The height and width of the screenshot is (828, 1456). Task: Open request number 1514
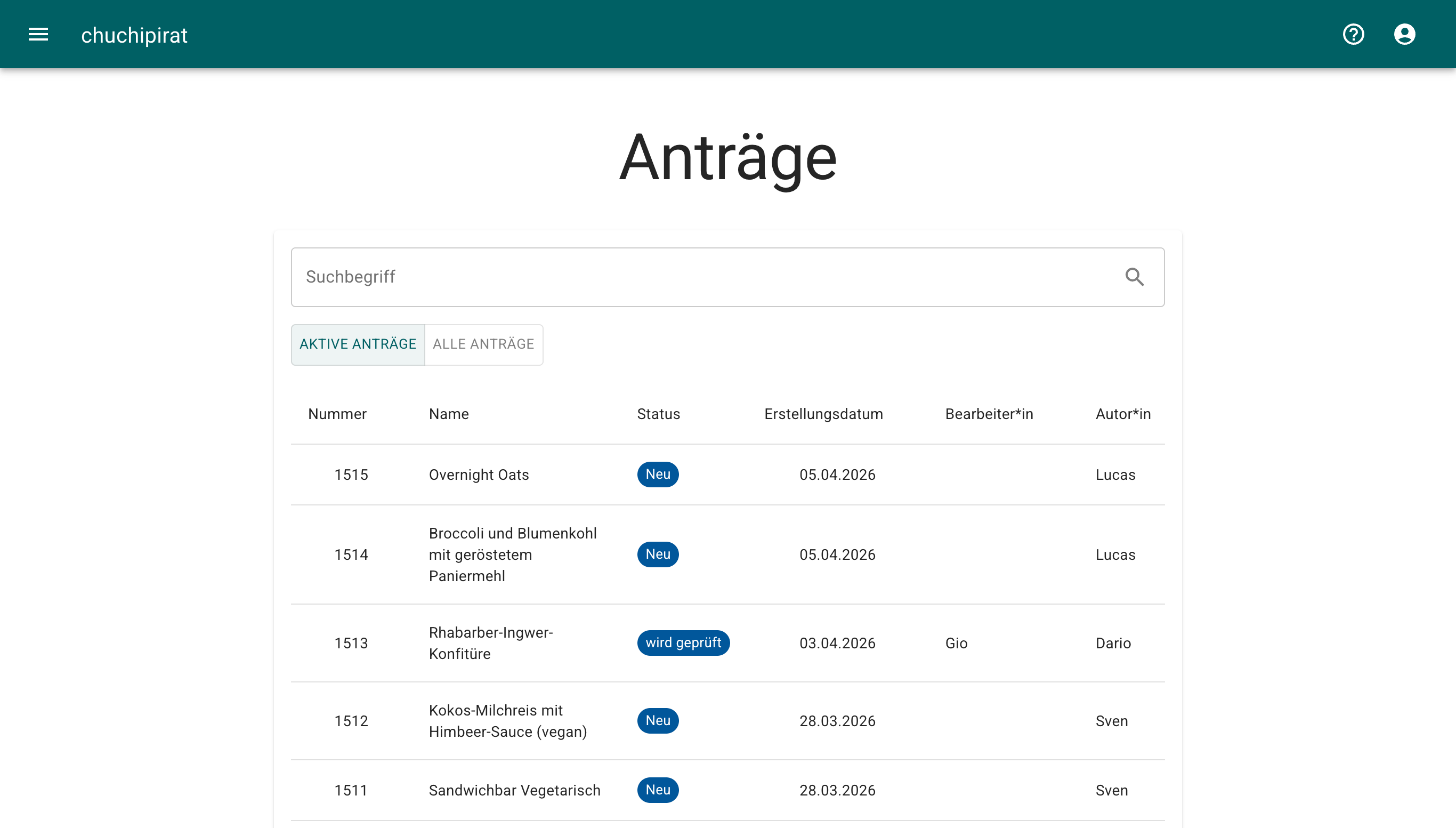pos(351,555)
